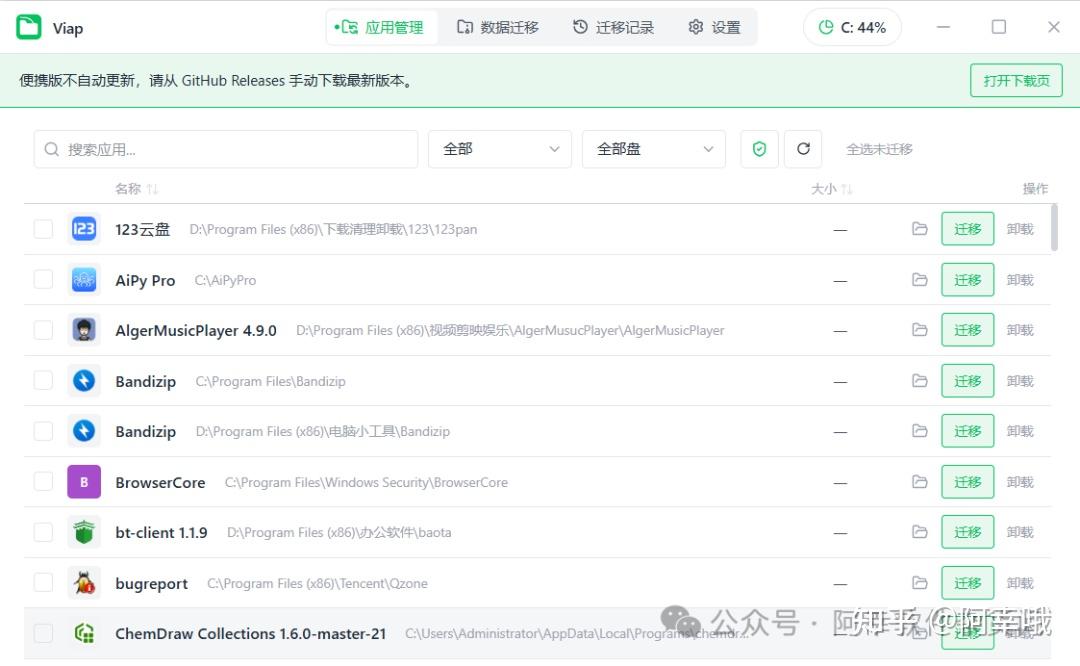
Task: Expand the 全部 category dropdown
Action: (500, 149)
